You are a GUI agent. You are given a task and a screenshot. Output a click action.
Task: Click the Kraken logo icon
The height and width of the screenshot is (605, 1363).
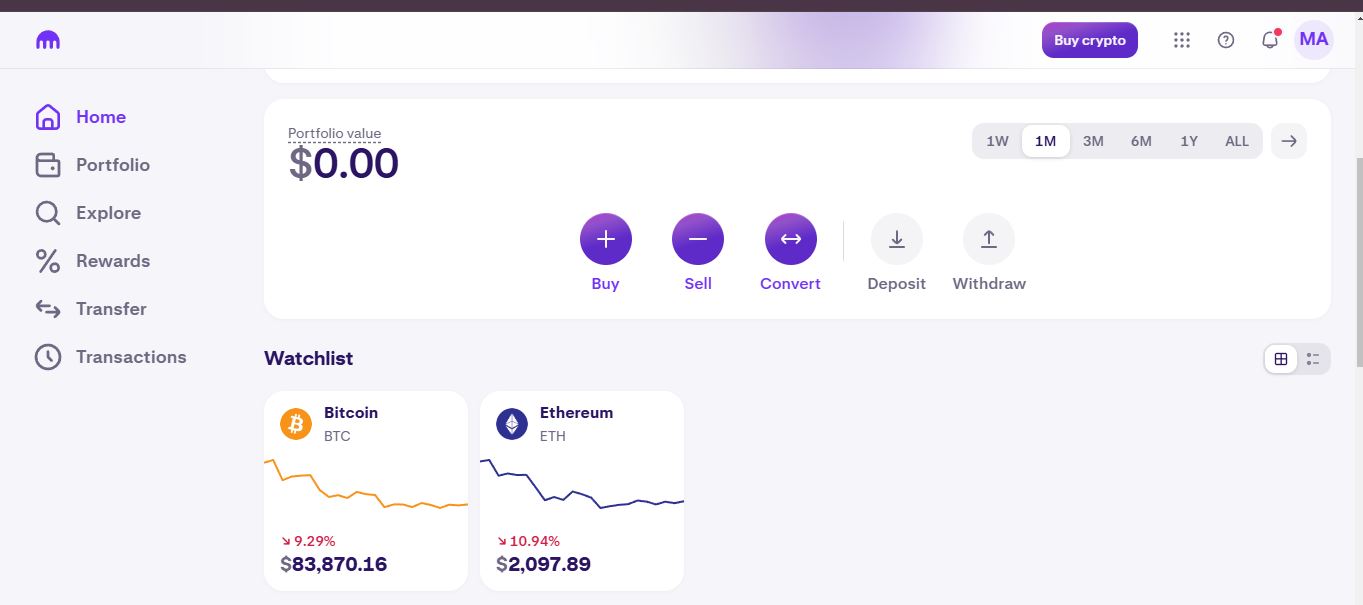(x=48, y=41)
